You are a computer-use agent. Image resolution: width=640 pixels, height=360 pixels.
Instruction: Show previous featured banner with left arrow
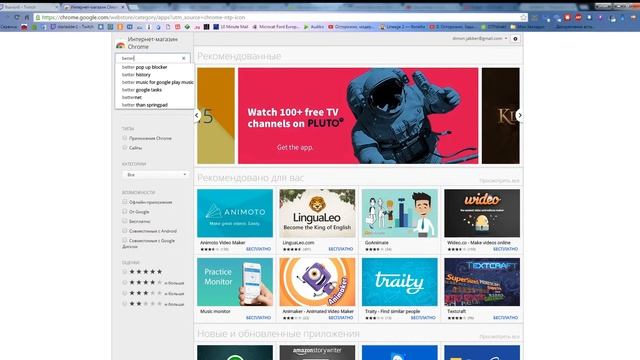coord(197,116)
